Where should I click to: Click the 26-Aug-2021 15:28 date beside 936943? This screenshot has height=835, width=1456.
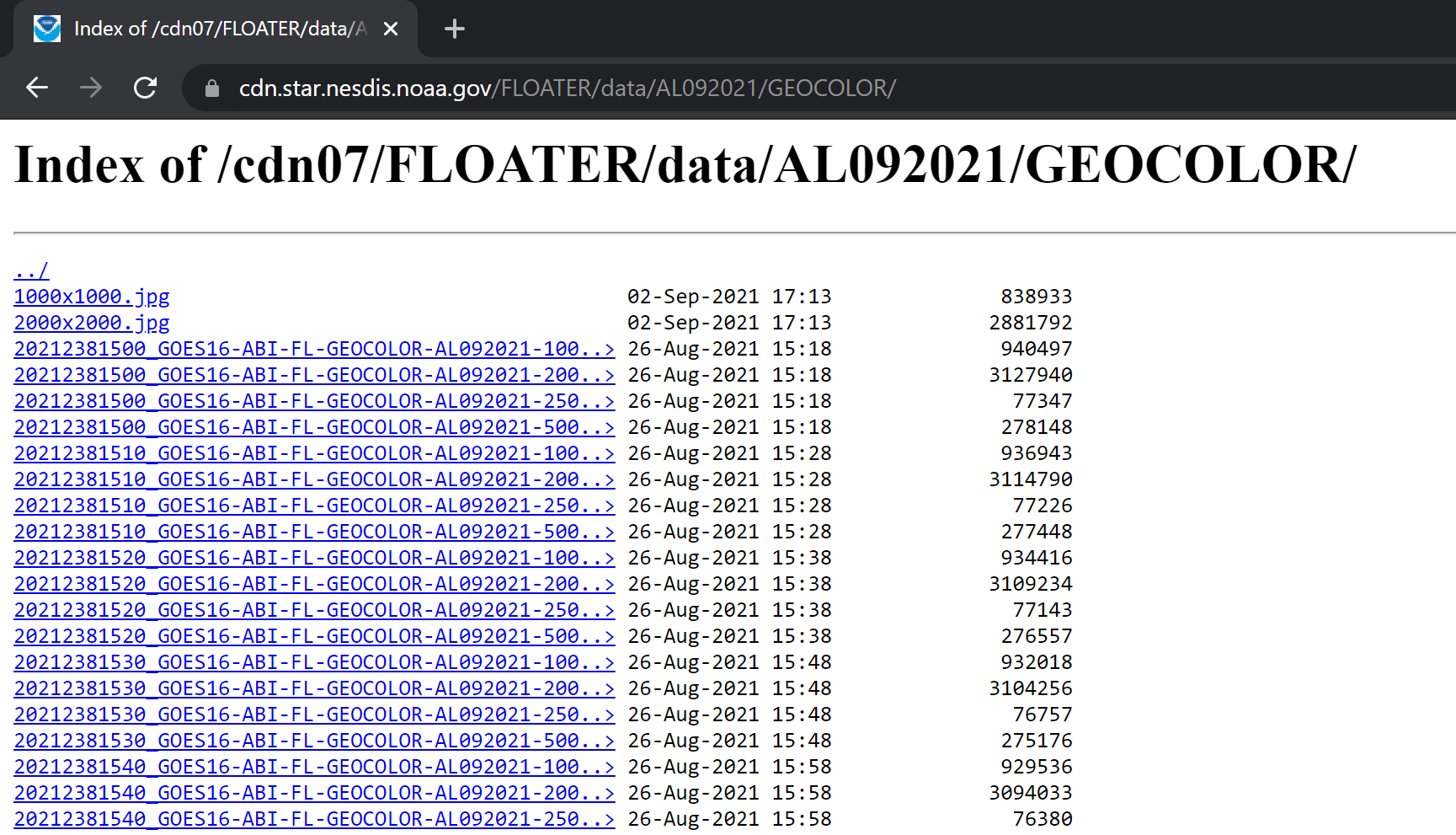[729, 453]
